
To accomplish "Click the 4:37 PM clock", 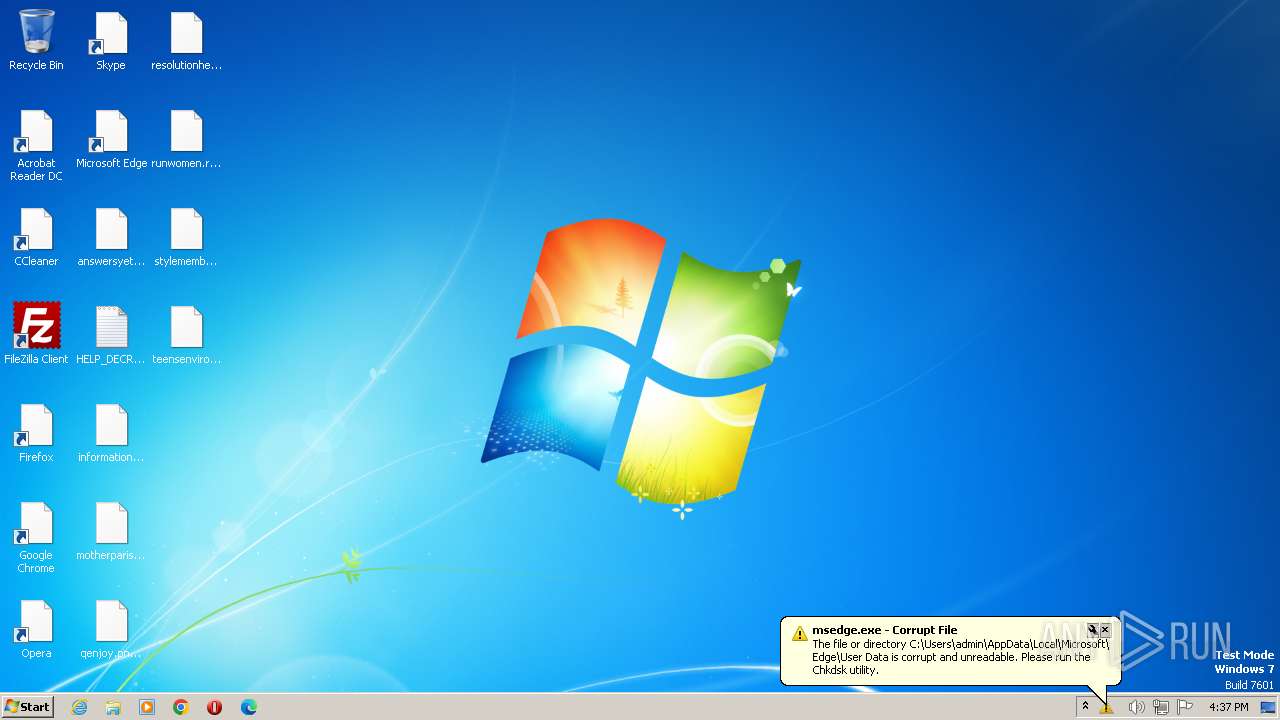I will 1228,707.
